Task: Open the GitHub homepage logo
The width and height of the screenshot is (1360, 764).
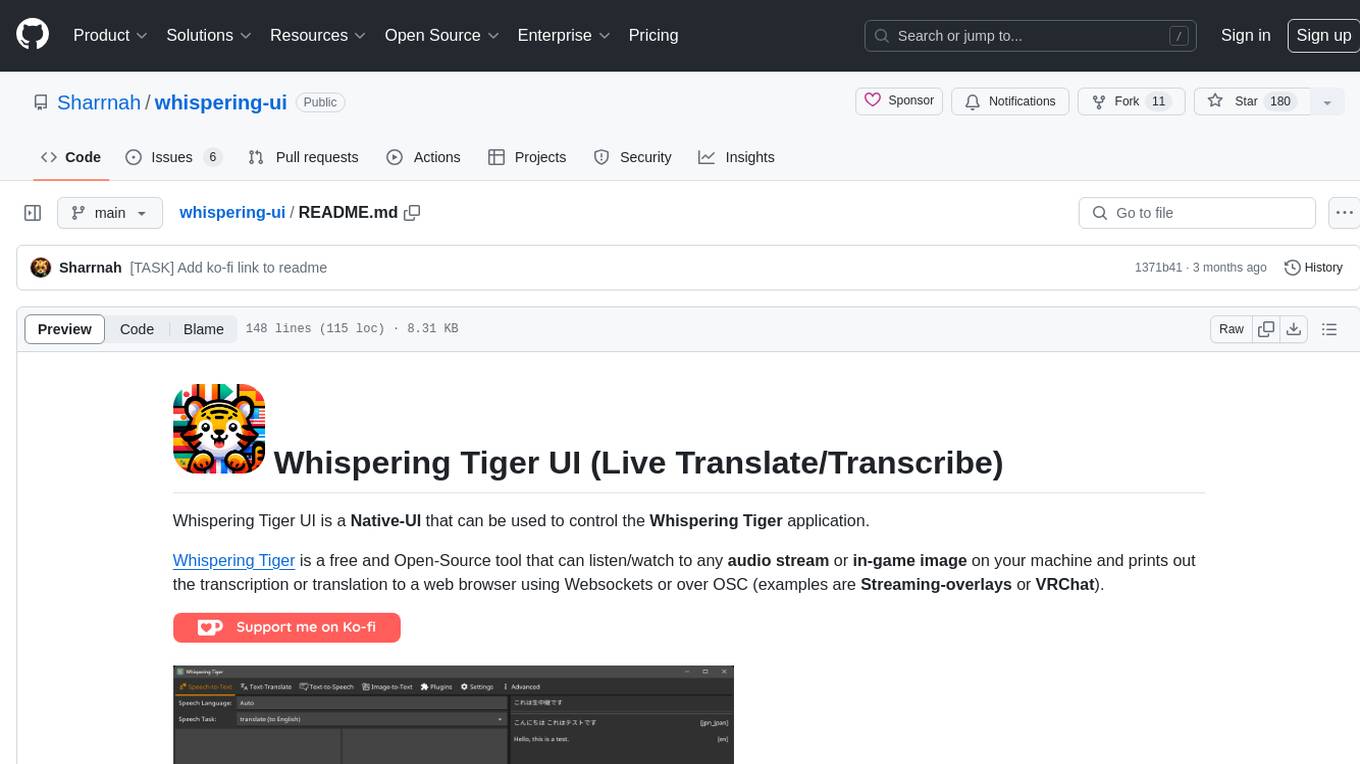Action: (x=32, y=35)
